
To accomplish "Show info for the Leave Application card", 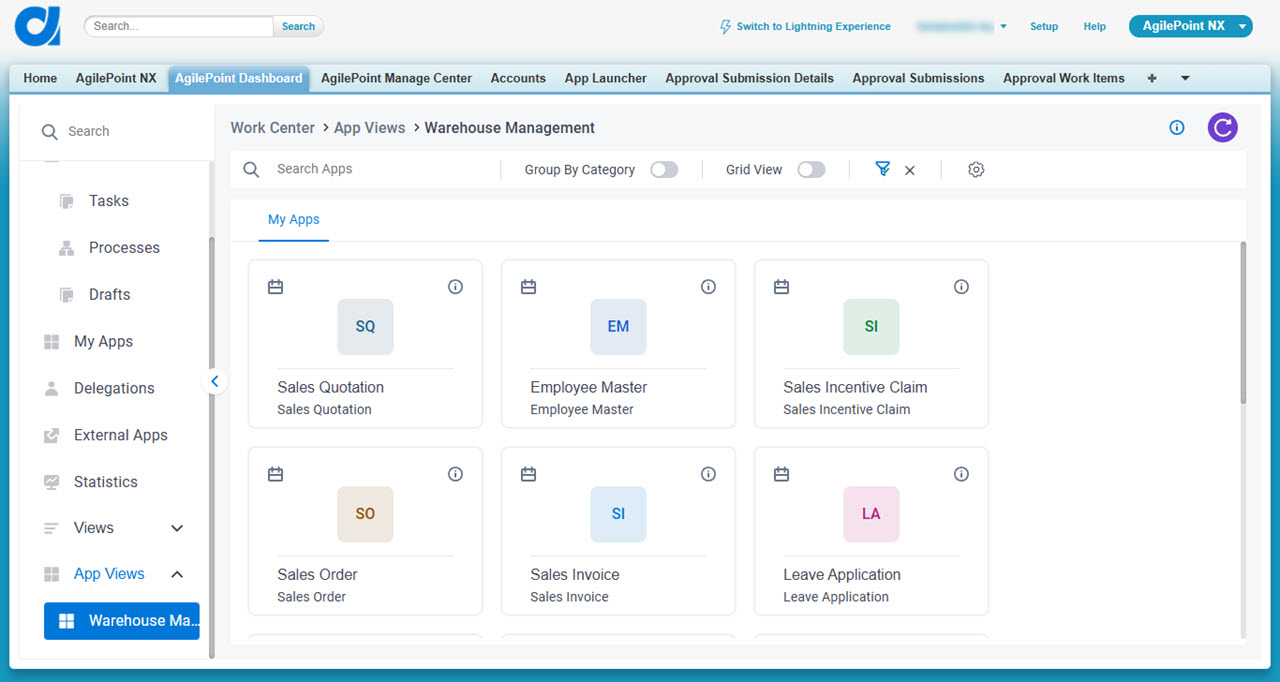I will point(961,474).
